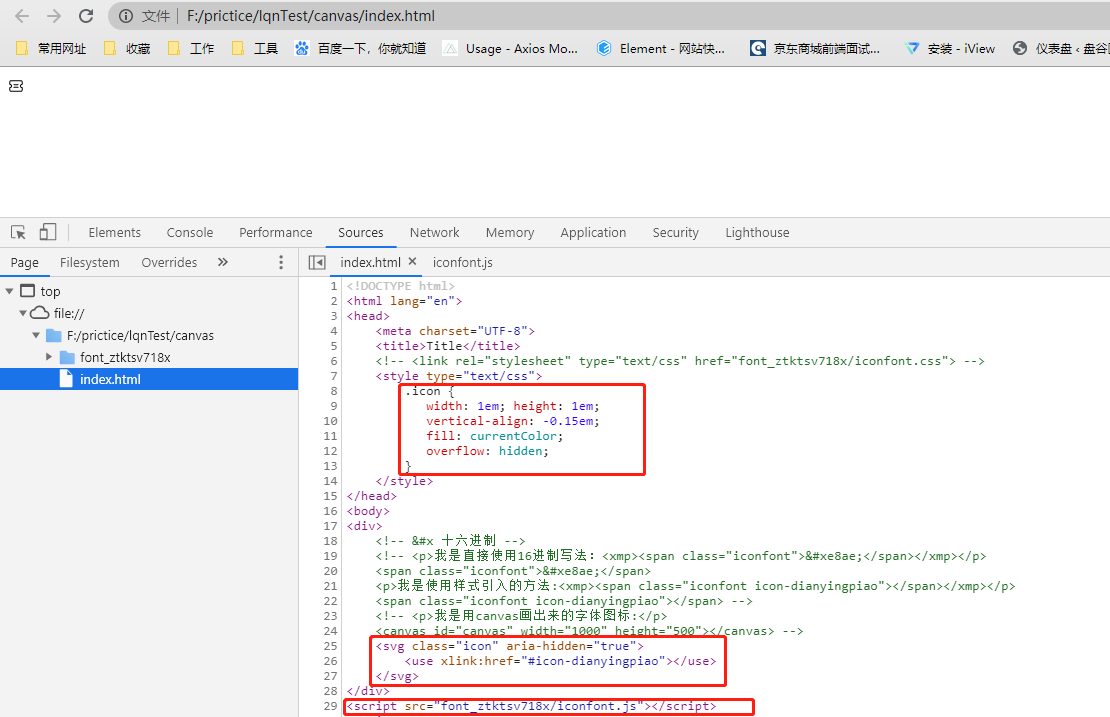1110x717 pixels.
Task: Close the index.html editor tab
Action: [x=412, y=261]
